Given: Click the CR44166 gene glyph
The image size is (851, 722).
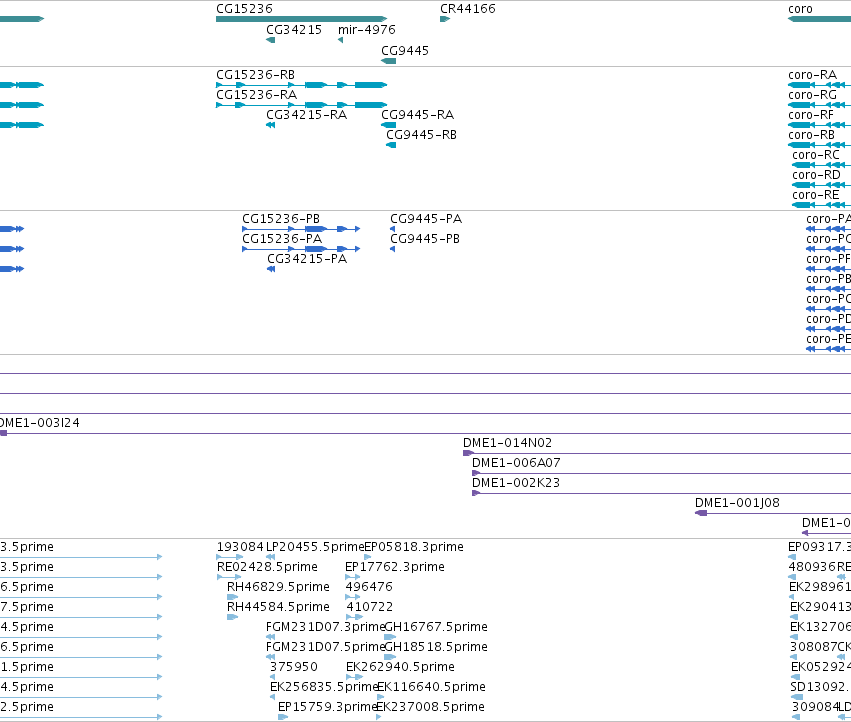Looking at the screenshot, I should (445, 19).
